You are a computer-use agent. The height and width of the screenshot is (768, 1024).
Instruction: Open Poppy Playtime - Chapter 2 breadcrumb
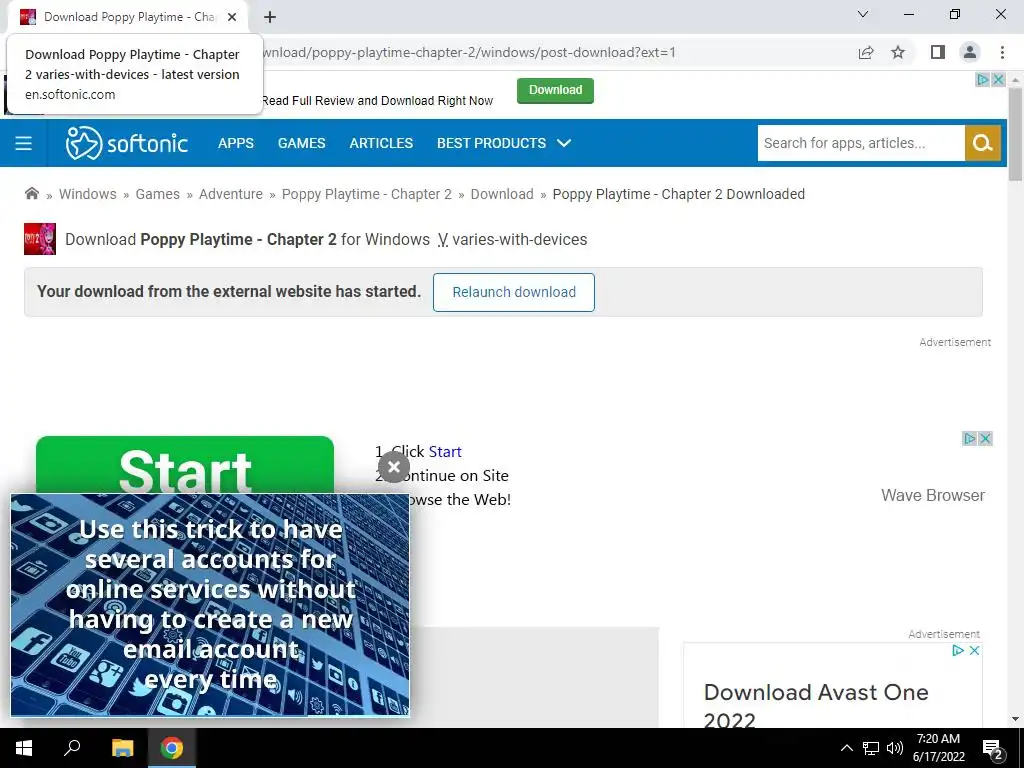tap(366, 194)
